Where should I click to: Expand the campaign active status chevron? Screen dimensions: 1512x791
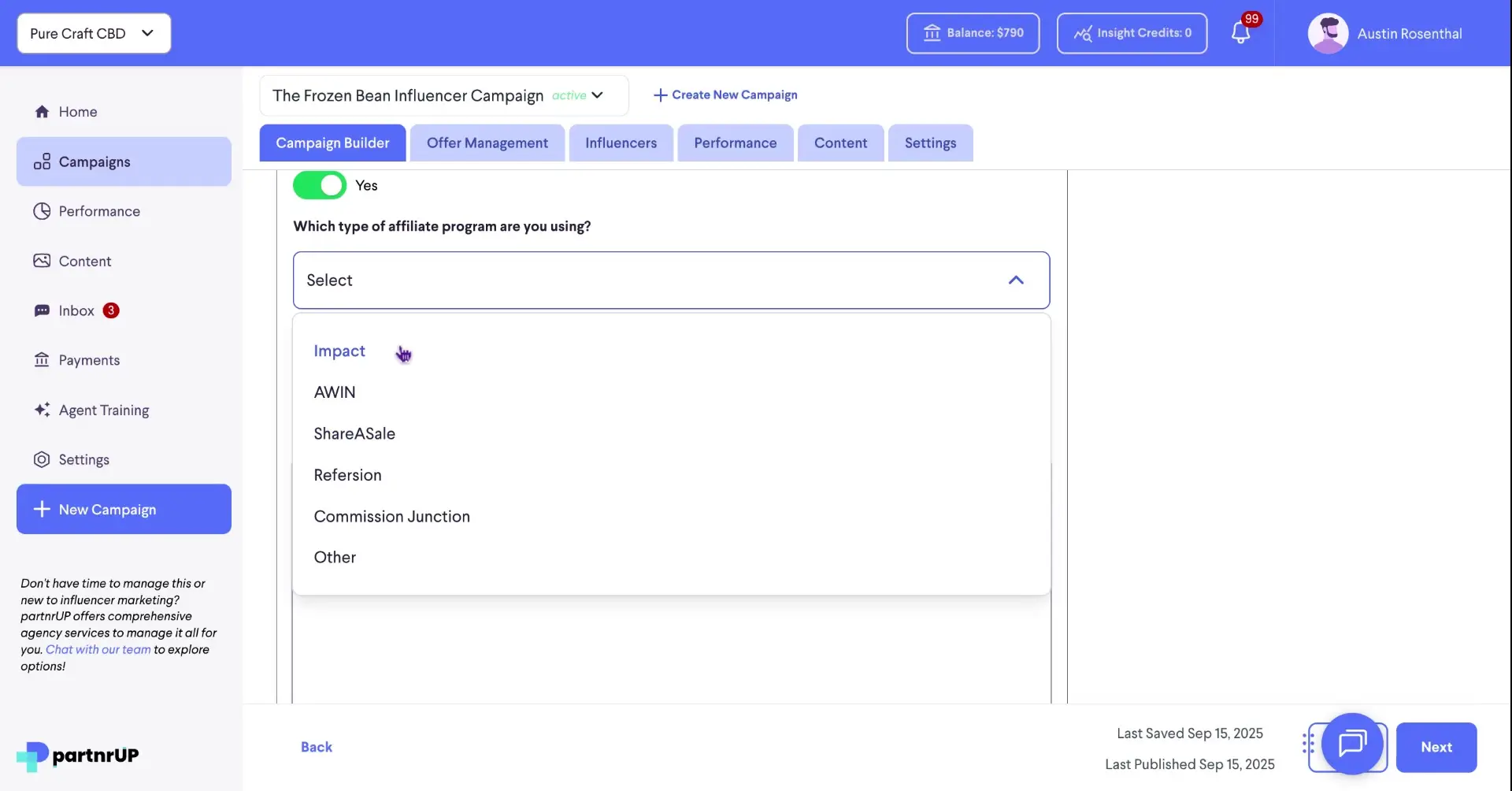pyautogui.click(x=597, y=95)
